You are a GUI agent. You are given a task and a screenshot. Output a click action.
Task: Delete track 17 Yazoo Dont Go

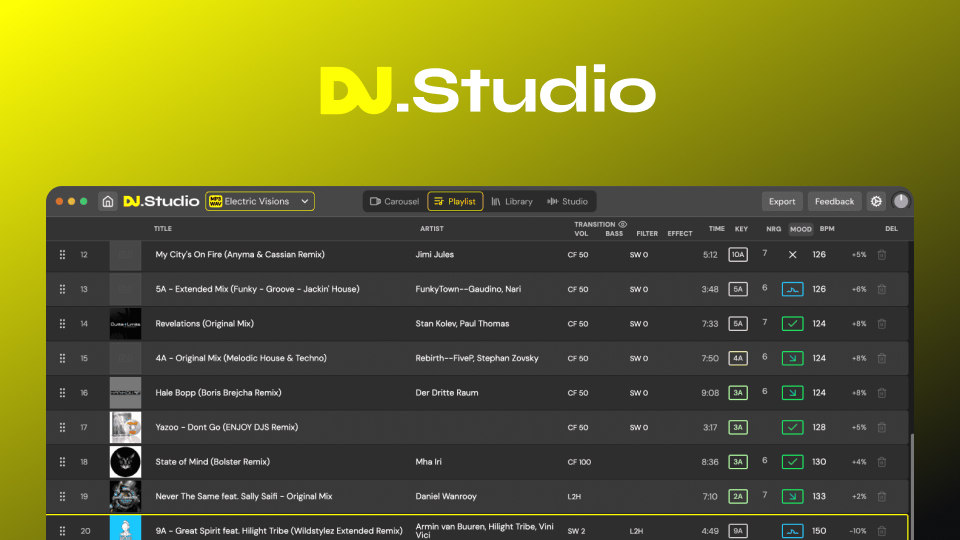pyautogui.click(x=882, y=427)
